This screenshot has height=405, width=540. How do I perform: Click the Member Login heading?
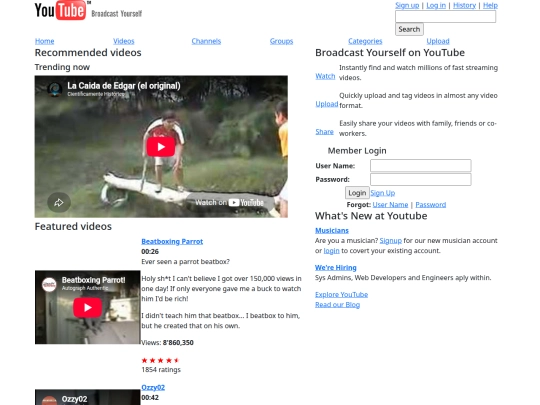(357, 150)
